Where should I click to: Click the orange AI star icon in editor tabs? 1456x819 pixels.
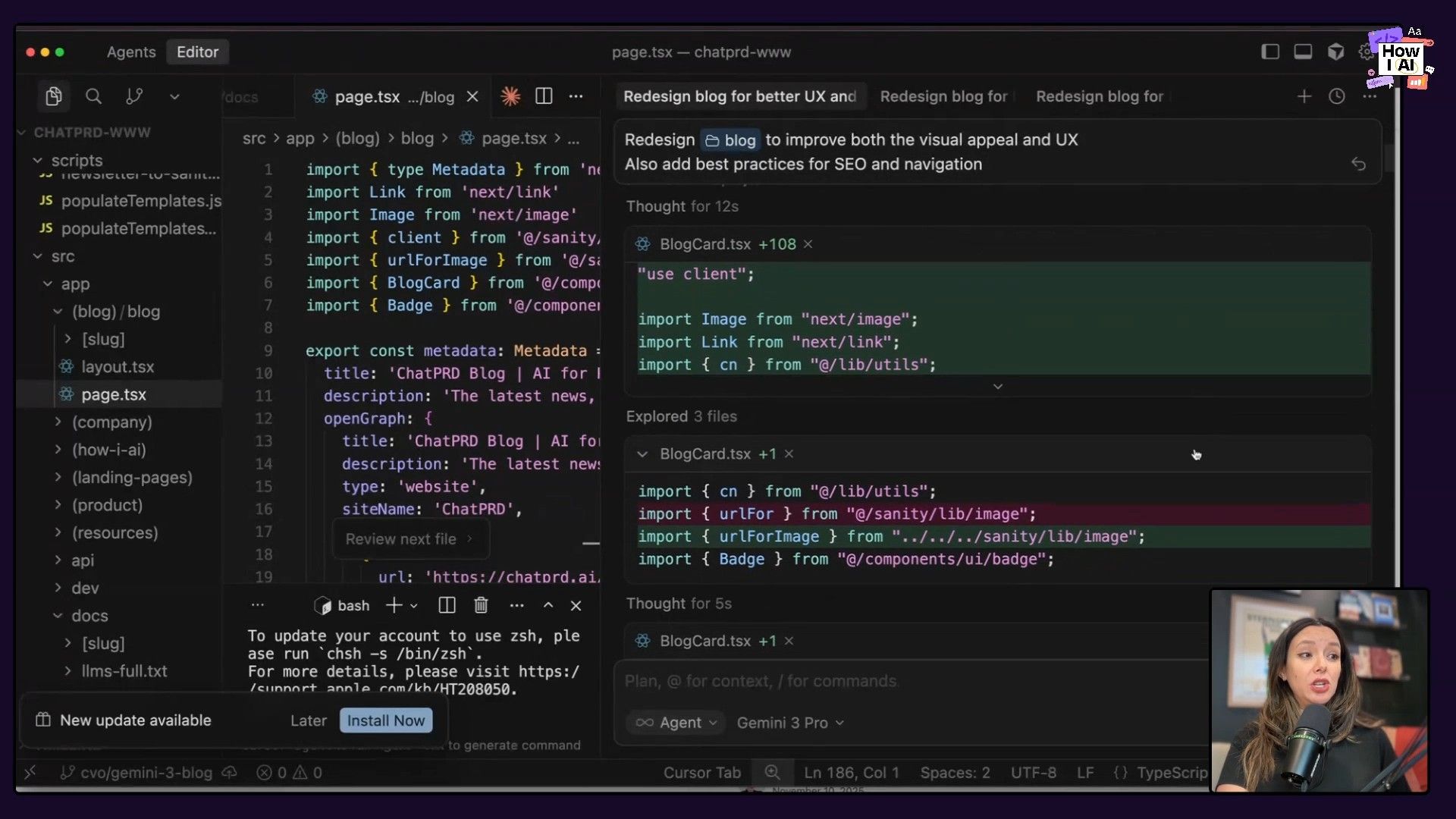click(x=510, y=96)
